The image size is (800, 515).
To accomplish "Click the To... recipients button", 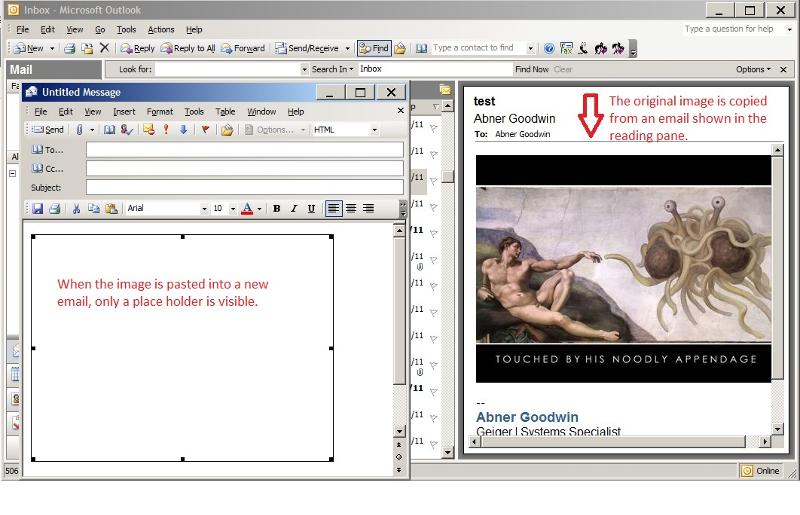I will pyautogui.click(x=47, y=150).
